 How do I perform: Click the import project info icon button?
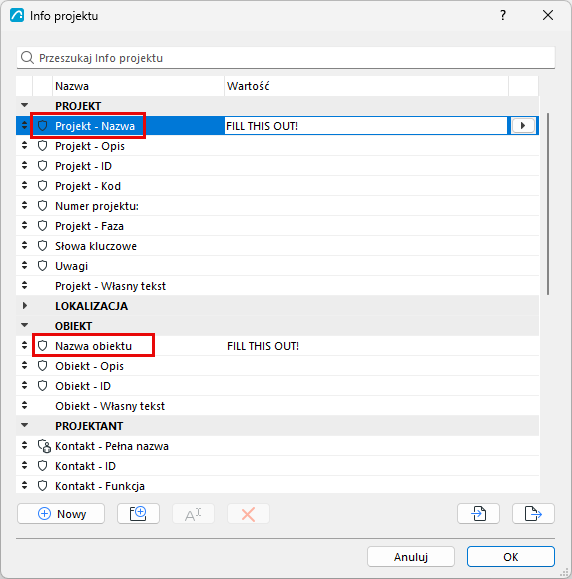[x=478, y=513]
